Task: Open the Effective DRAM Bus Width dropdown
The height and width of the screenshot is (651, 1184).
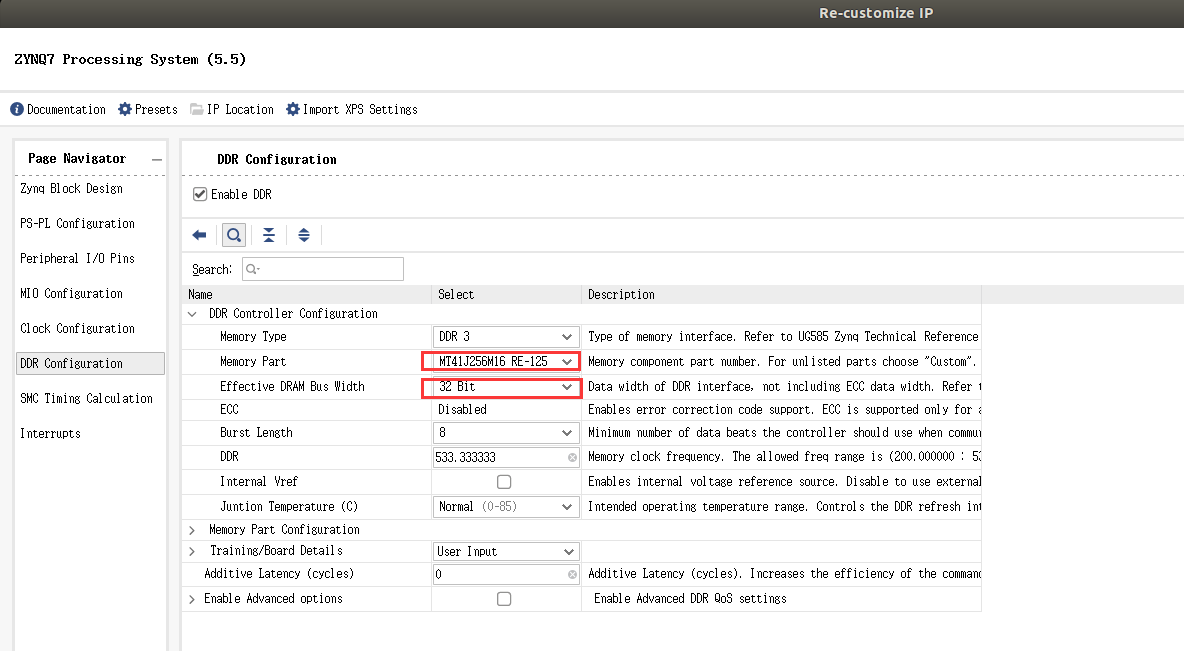Action: coord(502,387)
